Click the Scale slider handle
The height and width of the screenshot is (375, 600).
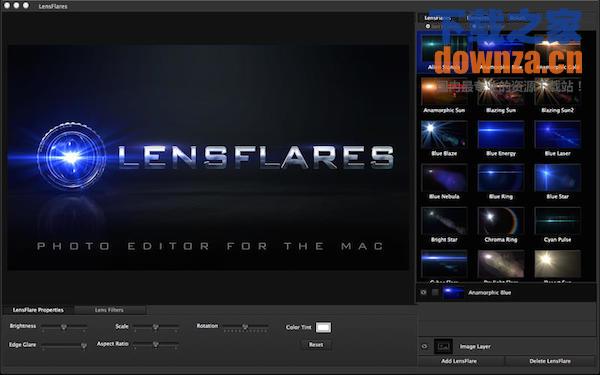pos(155,327)
